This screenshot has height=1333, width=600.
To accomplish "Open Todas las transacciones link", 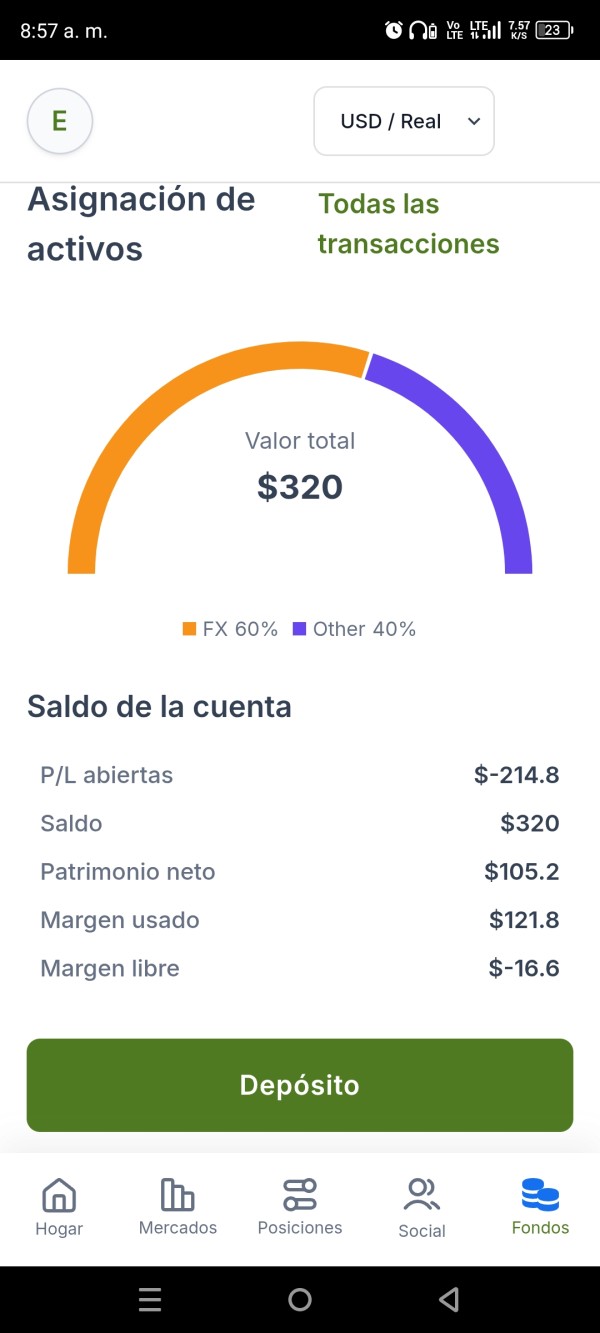I will point(408,224).
